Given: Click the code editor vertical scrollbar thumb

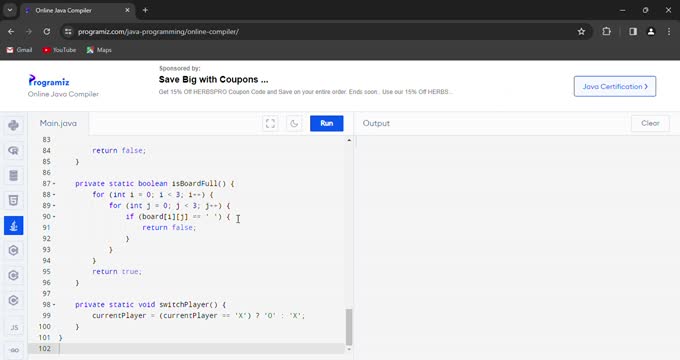Looking at the screenshot, I should tap(349, 327).
